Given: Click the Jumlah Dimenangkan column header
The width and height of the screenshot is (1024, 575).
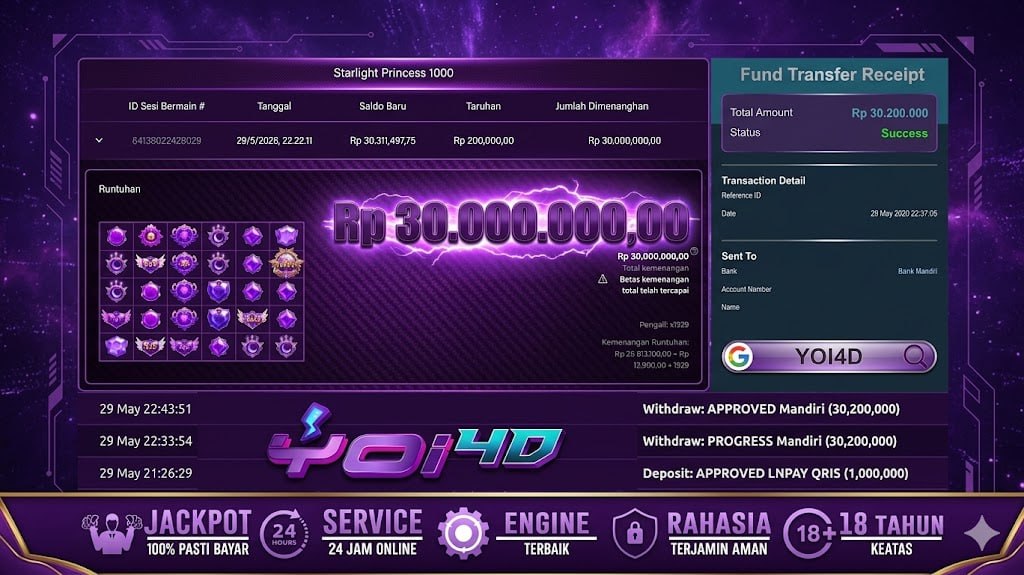Looking at the screenshot, I should click(x=601, y=106).
